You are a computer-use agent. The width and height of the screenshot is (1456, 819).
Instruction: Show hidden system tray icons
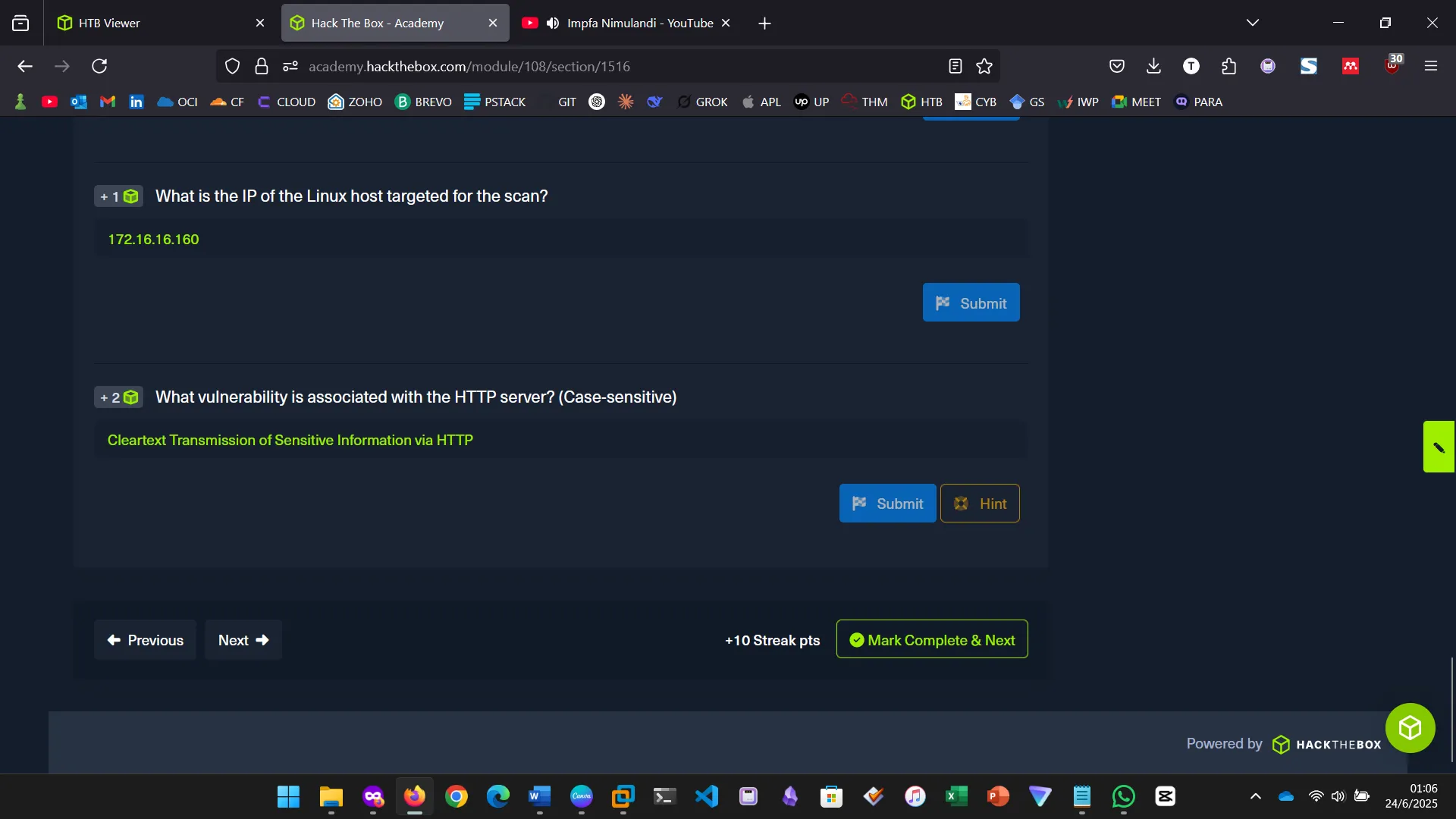pyautogui.click(x=1256, y=796)
